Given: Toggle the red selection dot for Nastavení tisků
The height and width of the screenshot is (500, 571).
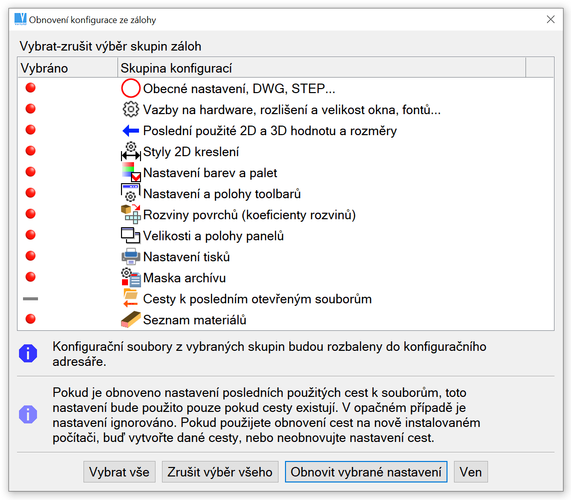Looking at the screenshot, I should [x=31, y=256].
